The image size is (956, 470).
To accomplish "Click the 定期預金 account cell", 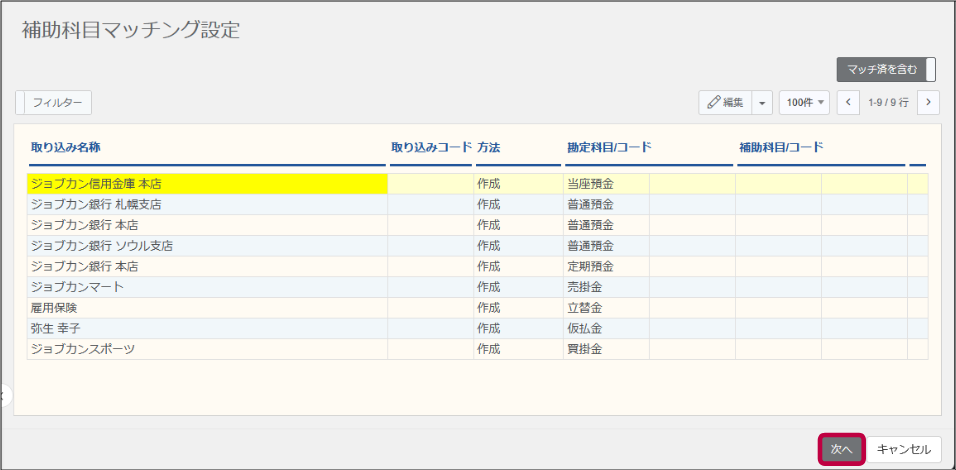I will (x=606, y=266).
